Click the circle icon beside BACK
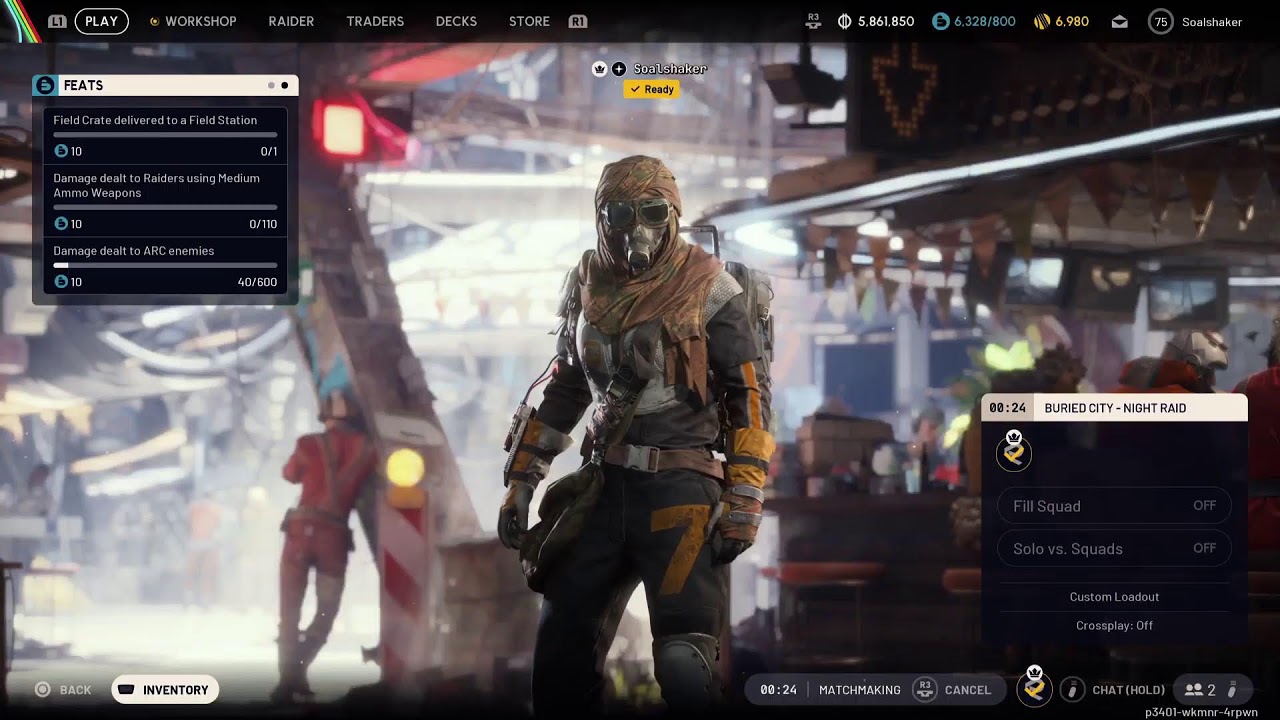Viewport: 1280px width, 720px height. coord(42,689)
